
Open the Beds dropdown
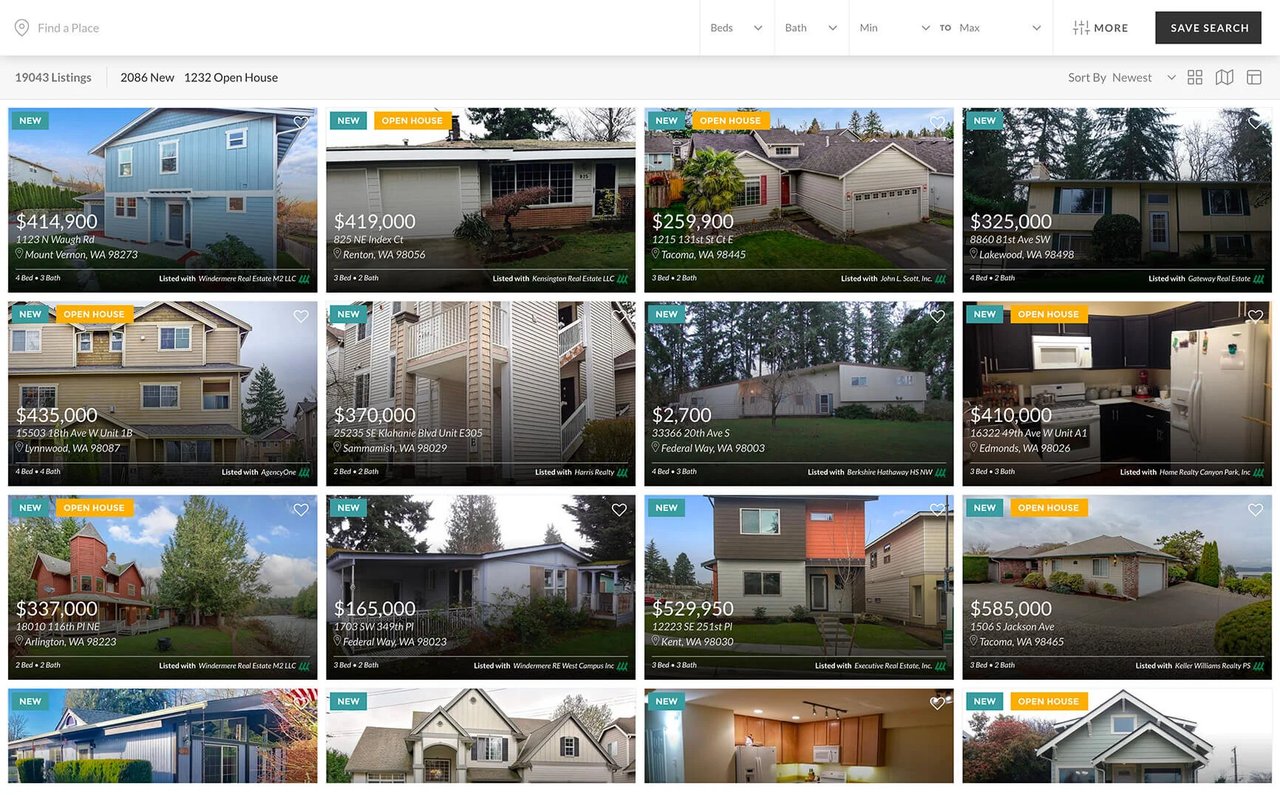coord(736,28)
